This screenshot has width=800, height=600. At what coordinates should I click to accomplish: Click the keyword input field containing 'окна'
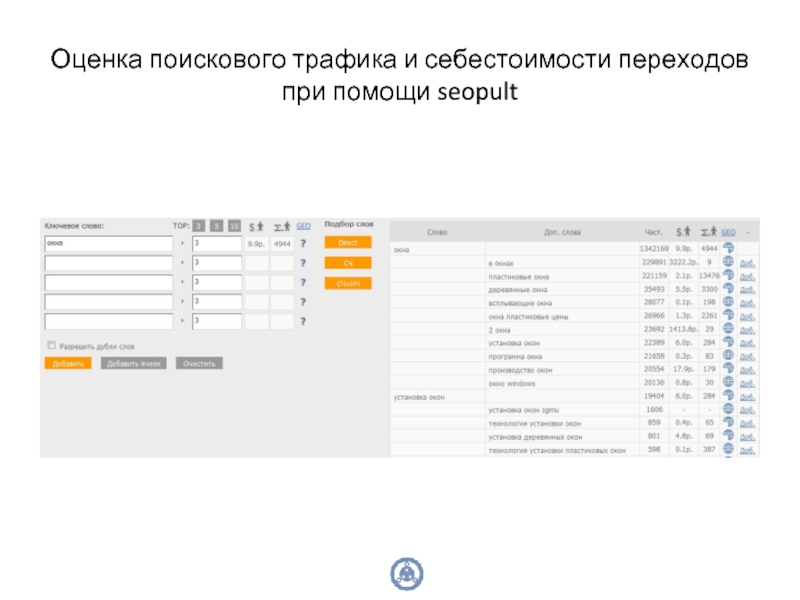[x=109, y=243]
